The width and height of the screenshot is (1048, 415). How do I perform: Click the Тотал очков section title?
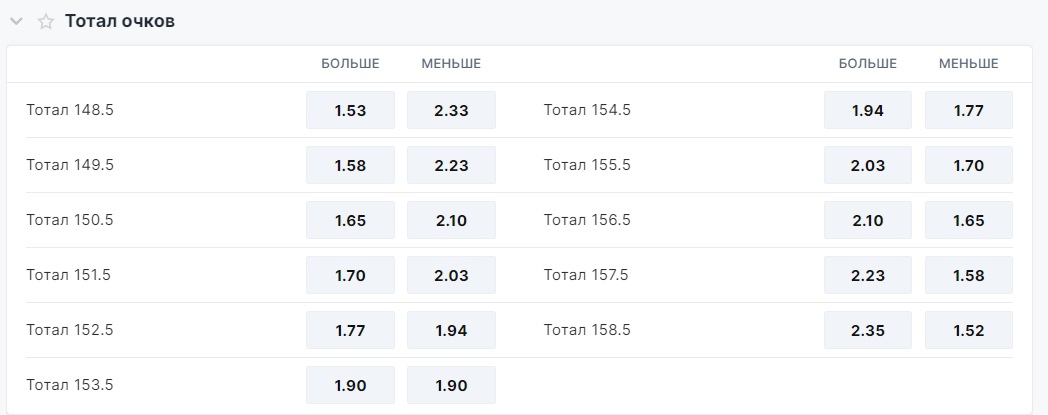(120, 21)
